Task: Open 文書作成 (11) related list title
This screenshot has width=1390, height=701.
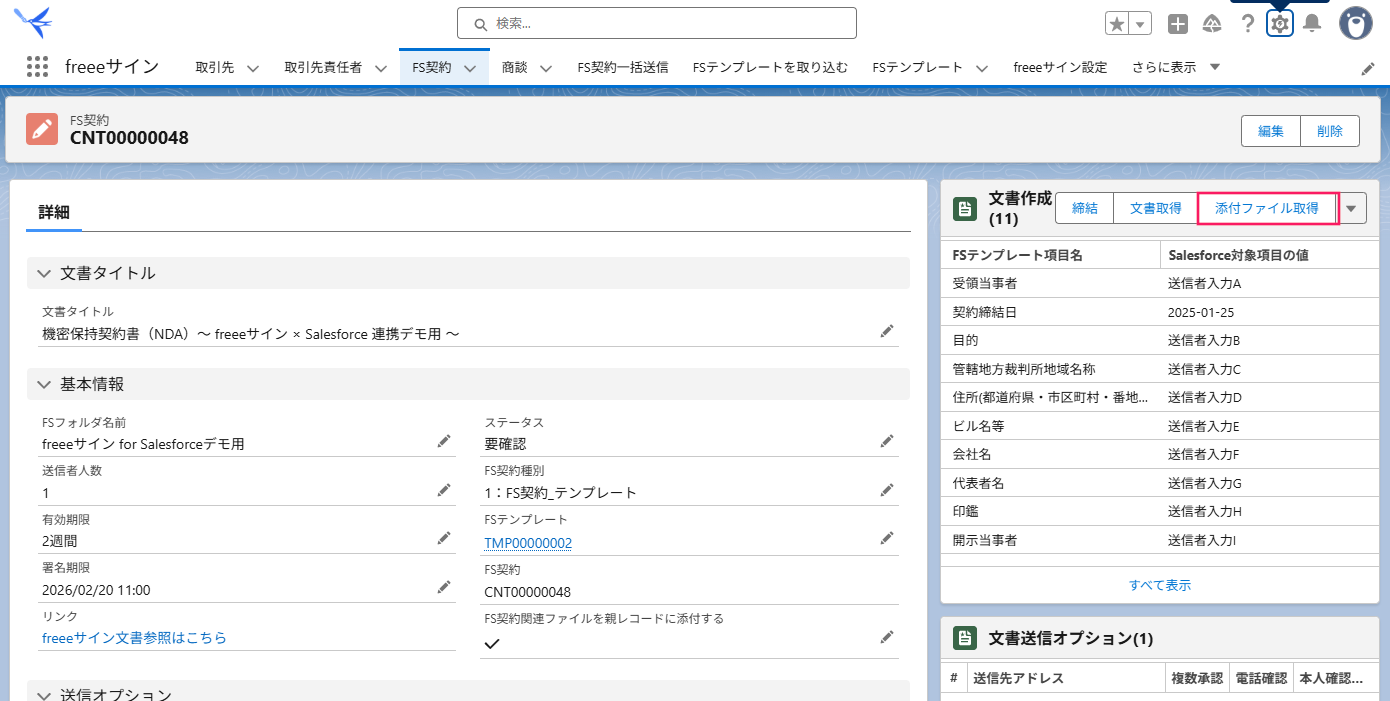Action: (1020, 208)
